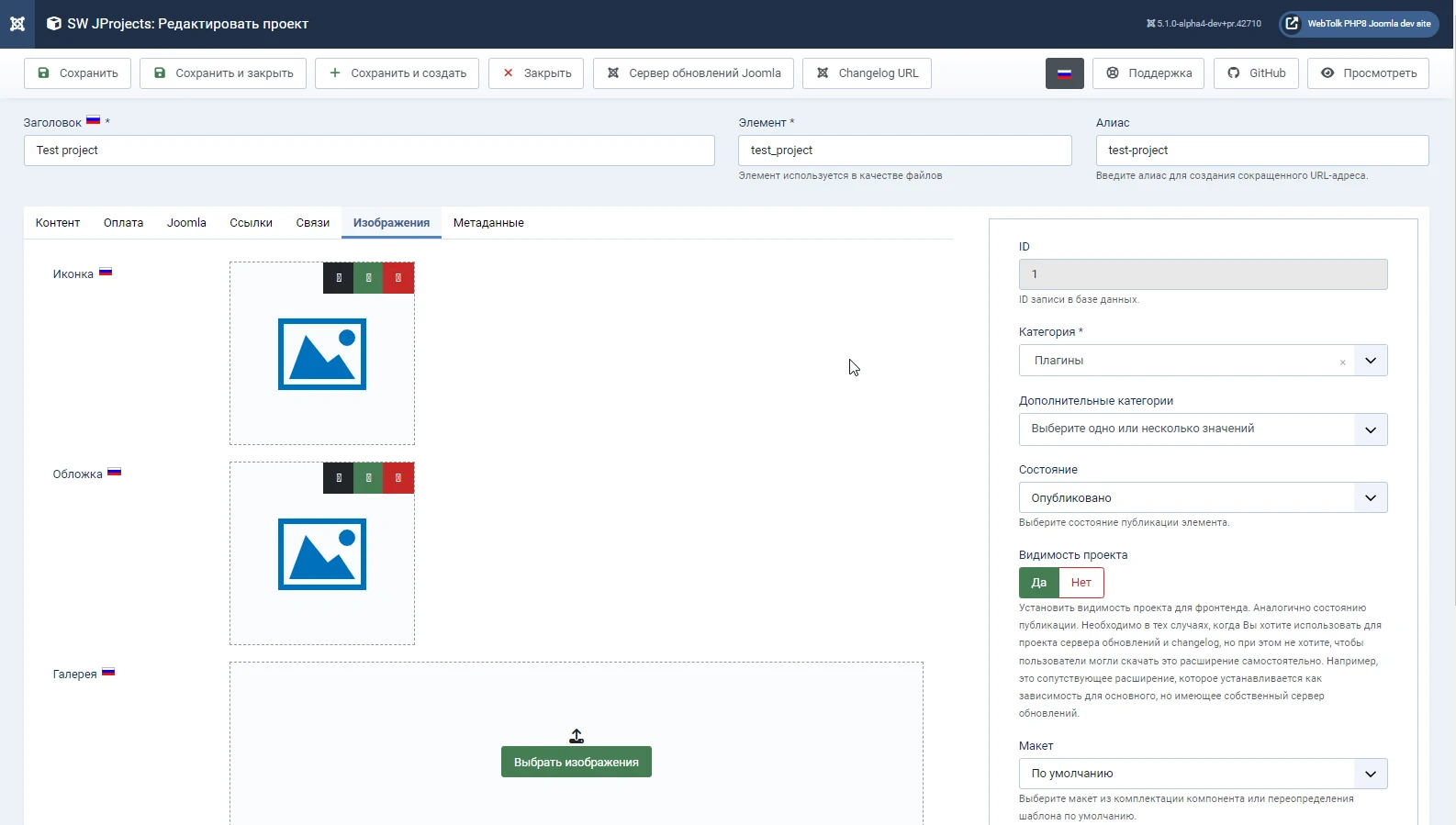Click the Галерея field label
This screenshot has width=1456, height=825.
[x=74, y=674]
